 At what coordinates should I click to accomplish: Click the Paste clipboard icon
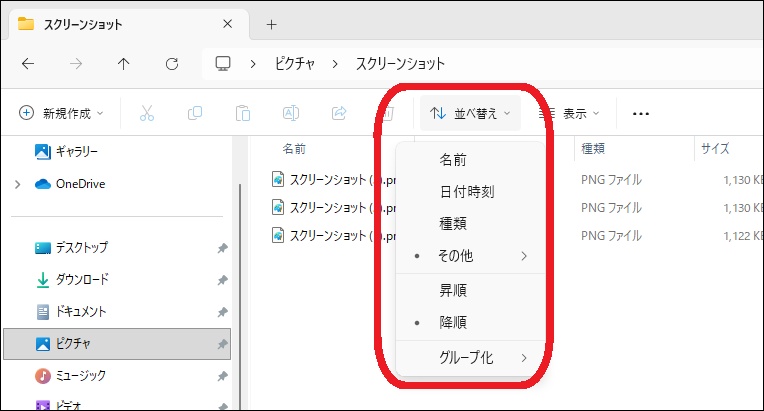click(x=243, y=113)
